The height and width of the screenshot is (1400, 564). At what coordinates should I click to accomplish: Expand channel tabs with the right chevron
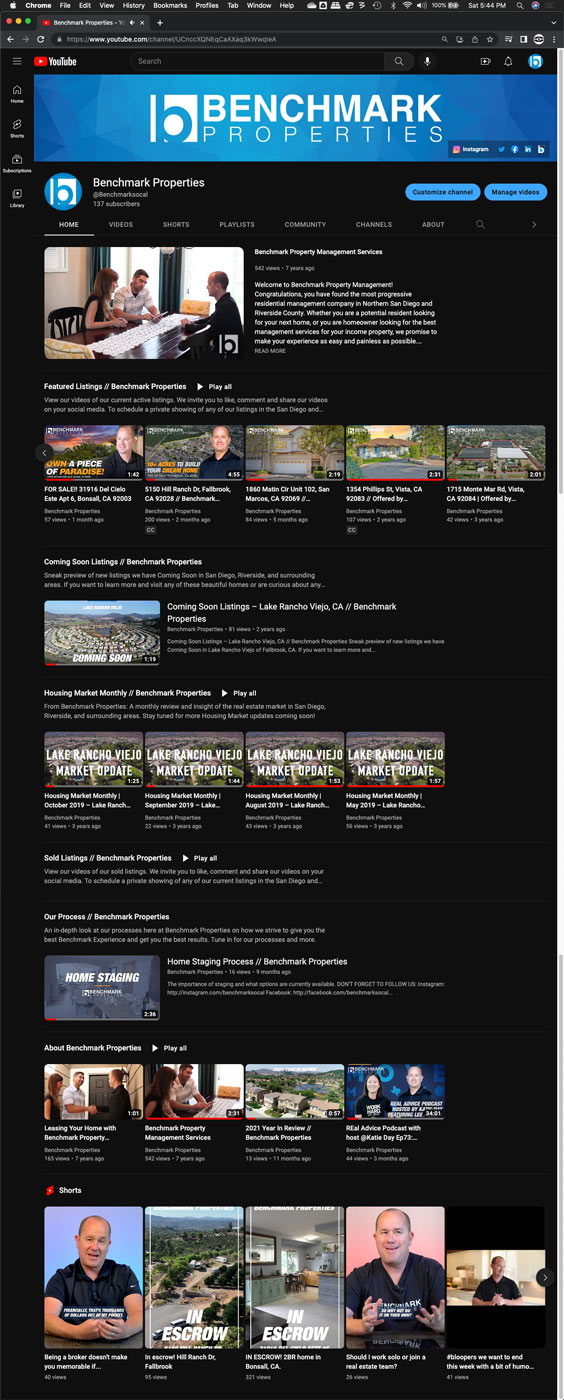[x=534, y=225]
